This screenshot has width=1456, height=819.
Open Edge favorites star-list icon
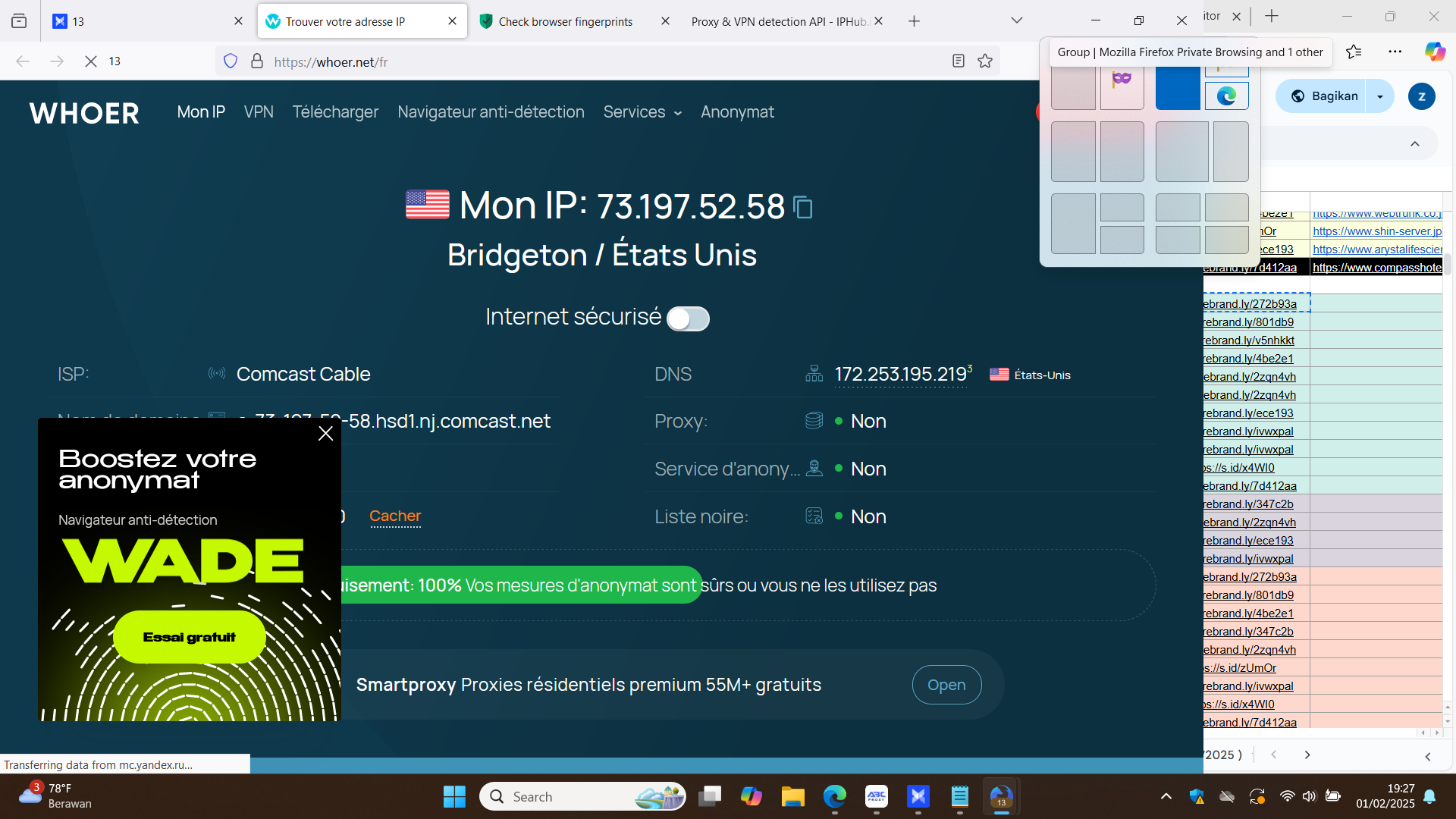[1354, 52]
